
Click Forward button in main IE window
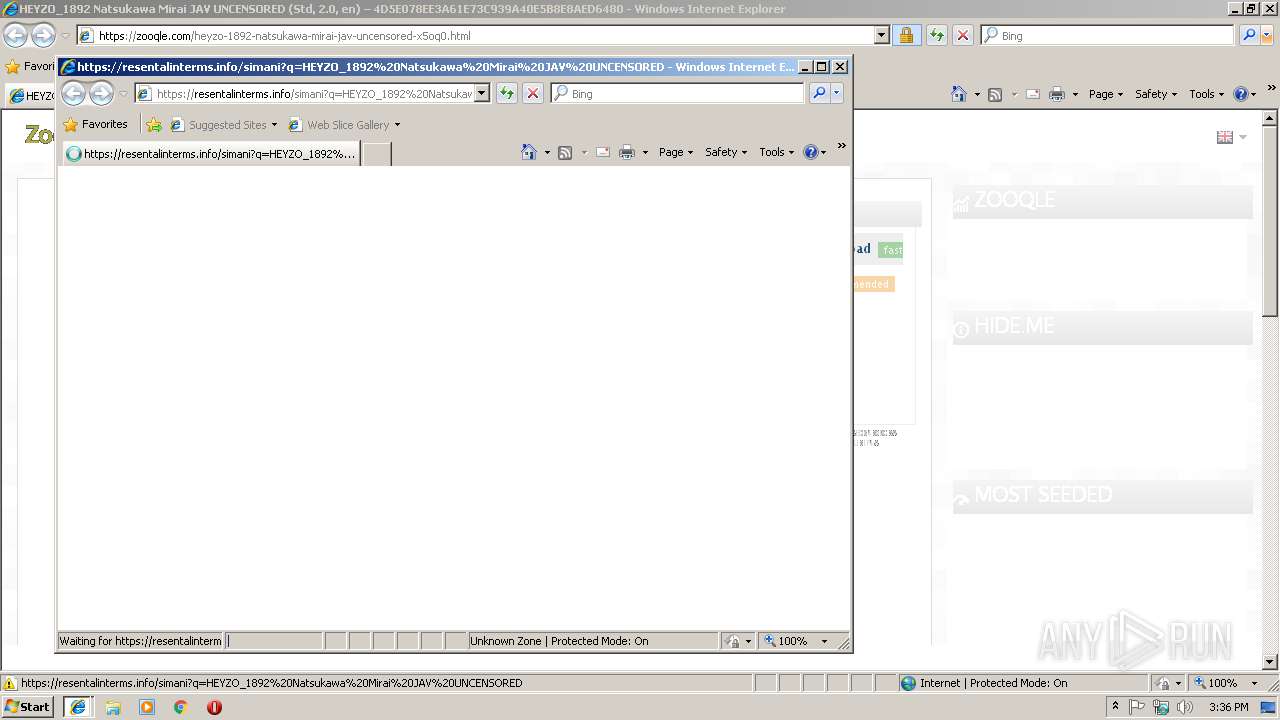point(43,36)
